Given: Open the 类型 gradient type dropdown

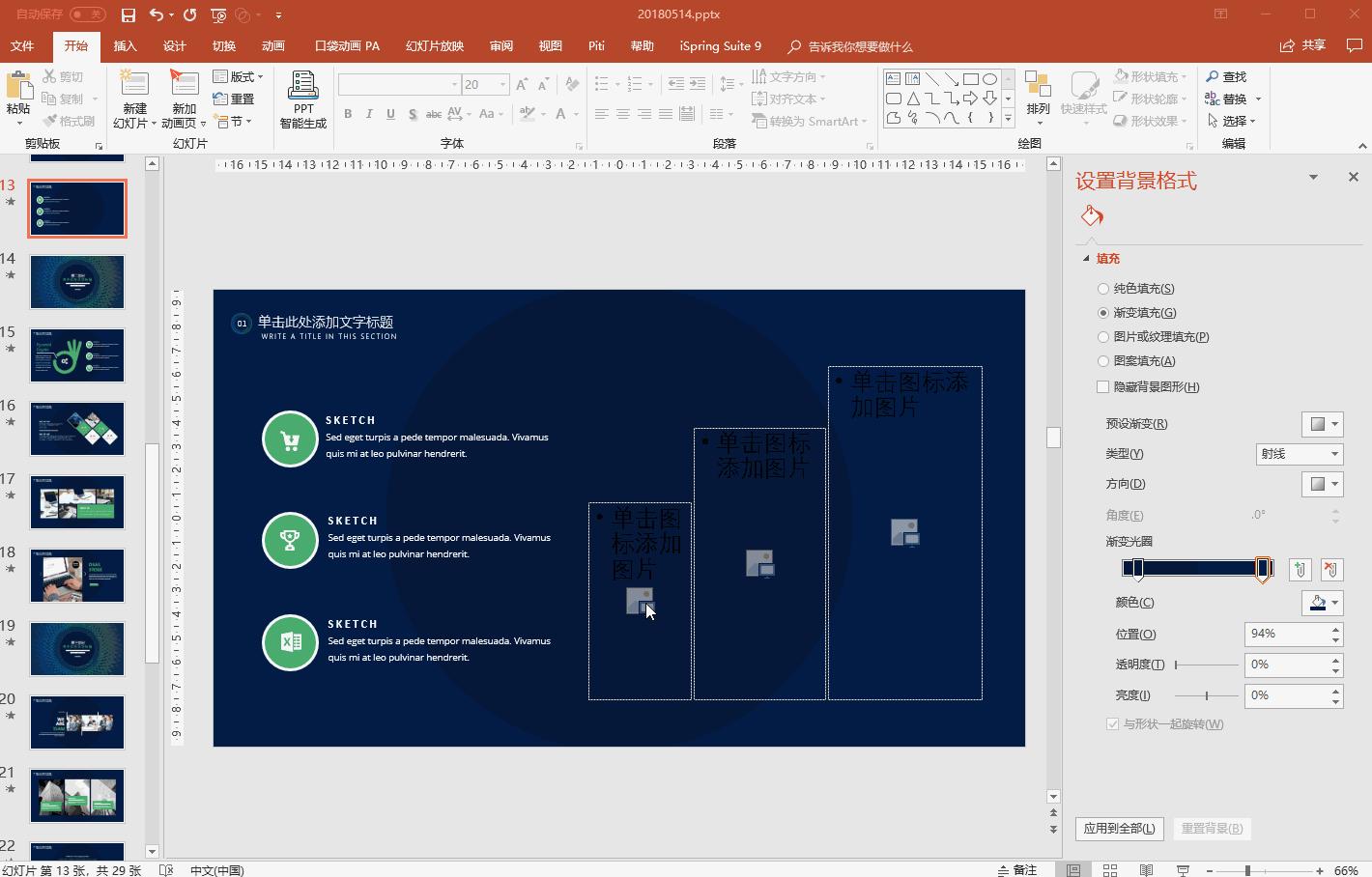Looking at the screenshot, I should click(1300, 454).
